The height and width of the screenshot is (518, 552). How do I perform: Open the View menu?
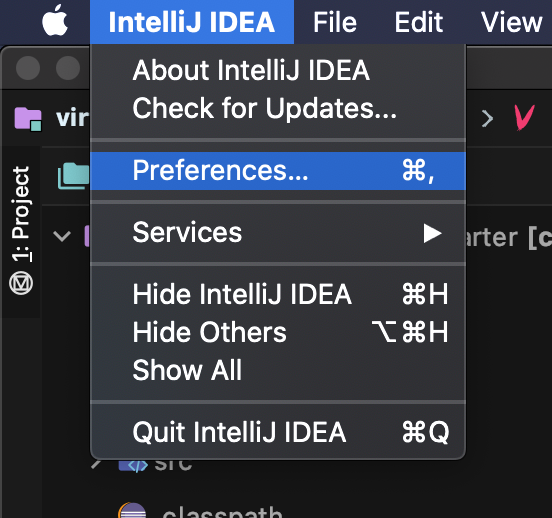[512, 22]
